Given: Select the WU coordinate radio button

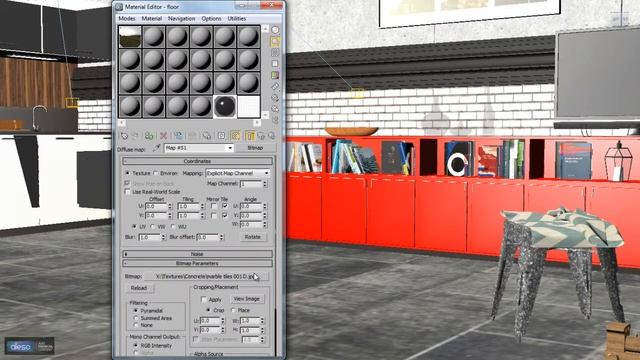Looking at the screenshot, I should tap(173, 226).
